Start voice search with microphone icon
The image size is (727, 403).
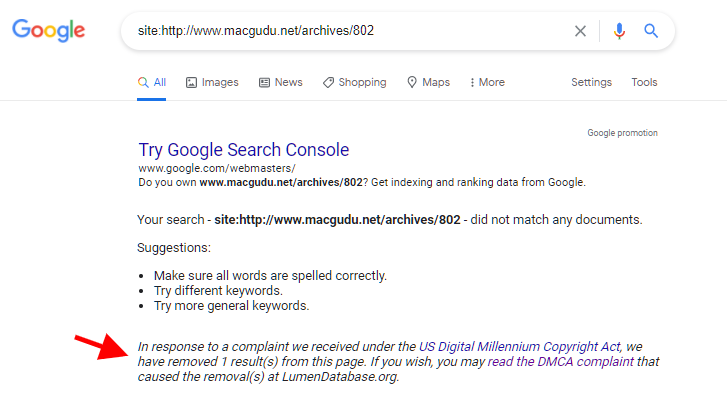[619, 31]
